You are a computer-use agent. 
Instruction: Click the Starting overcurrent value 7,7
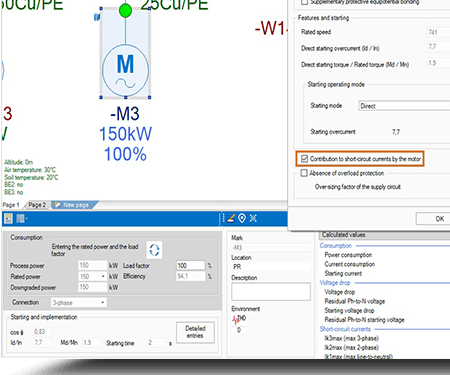(396, 132)
